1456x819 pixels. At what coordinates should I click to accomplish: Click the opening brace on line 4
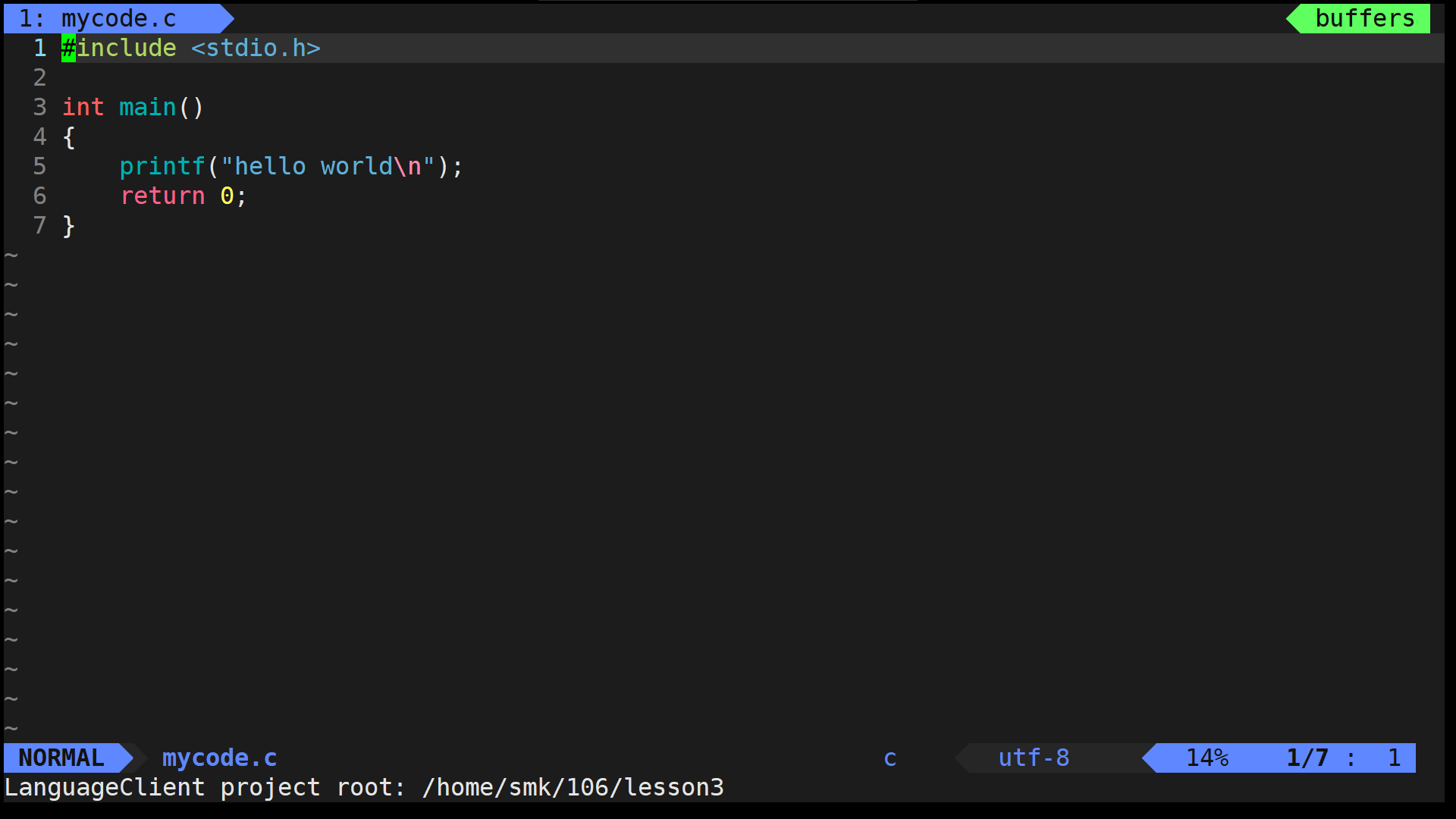point(68,136)
